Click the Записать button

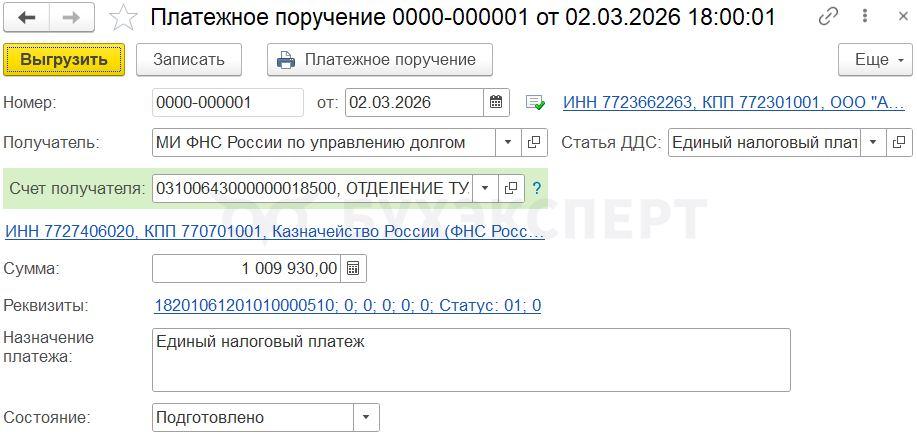pos(188,59)
